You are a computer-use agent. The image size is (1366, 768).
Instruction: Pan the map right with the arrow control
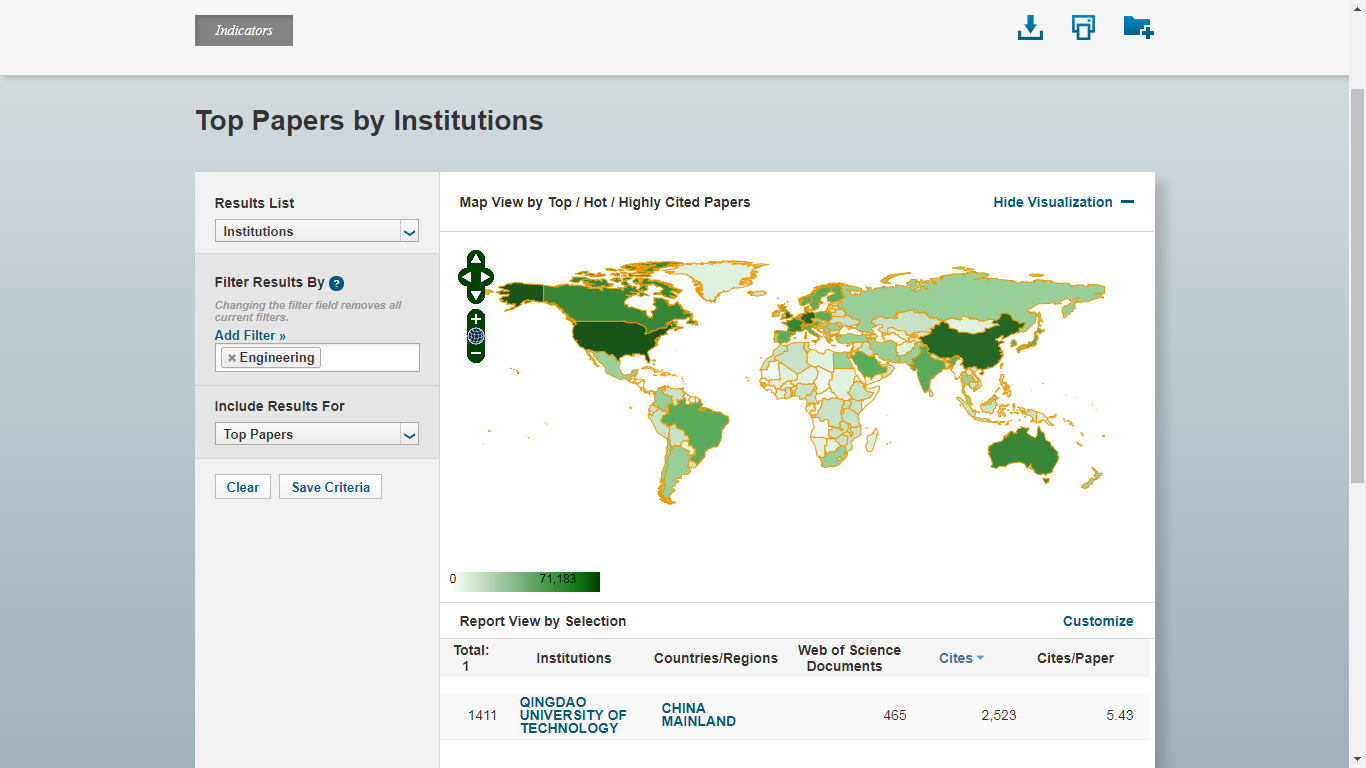tap(487, 277)
